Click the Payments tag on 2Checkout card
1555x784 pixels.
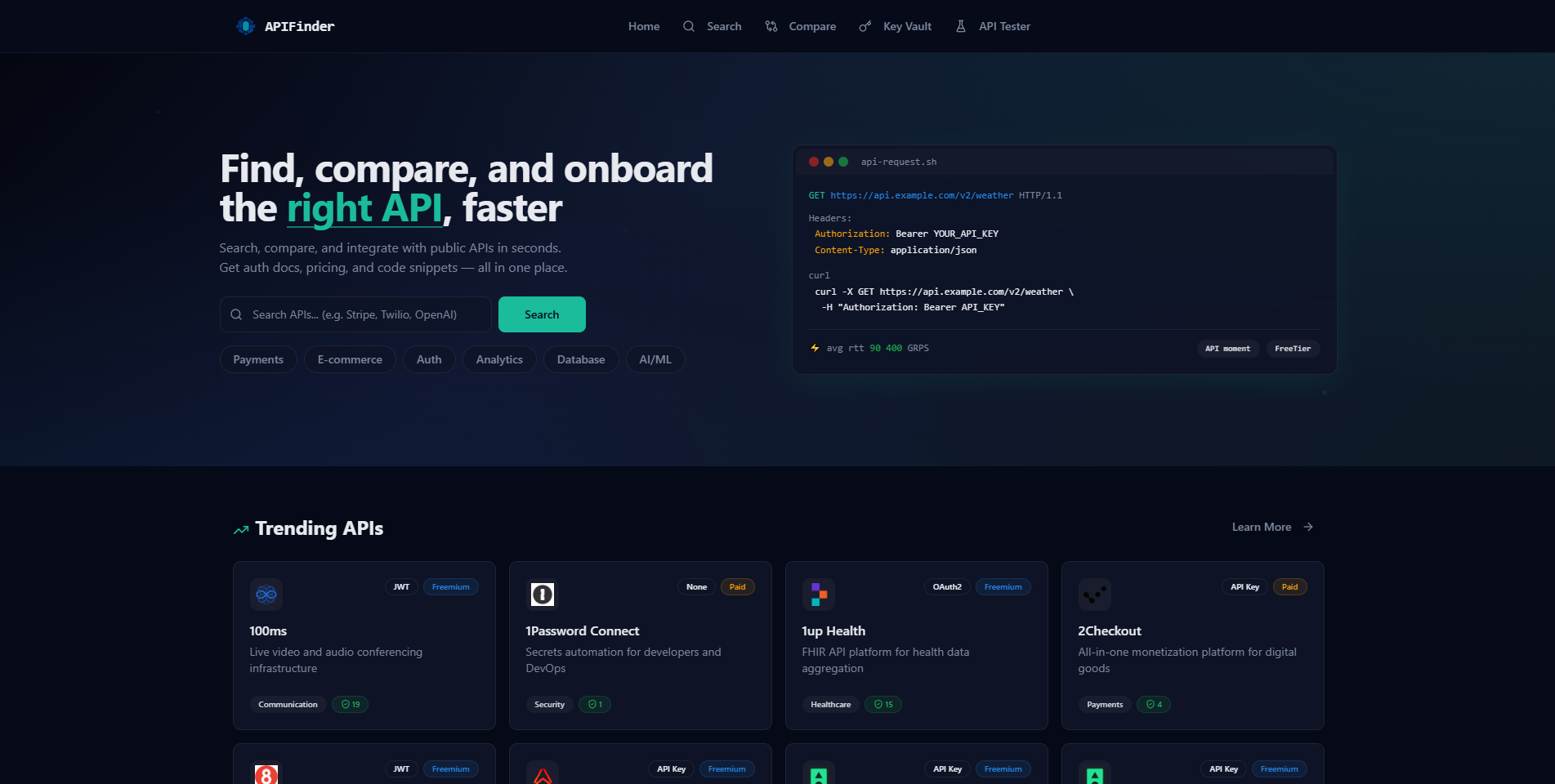coord(1105,704)
